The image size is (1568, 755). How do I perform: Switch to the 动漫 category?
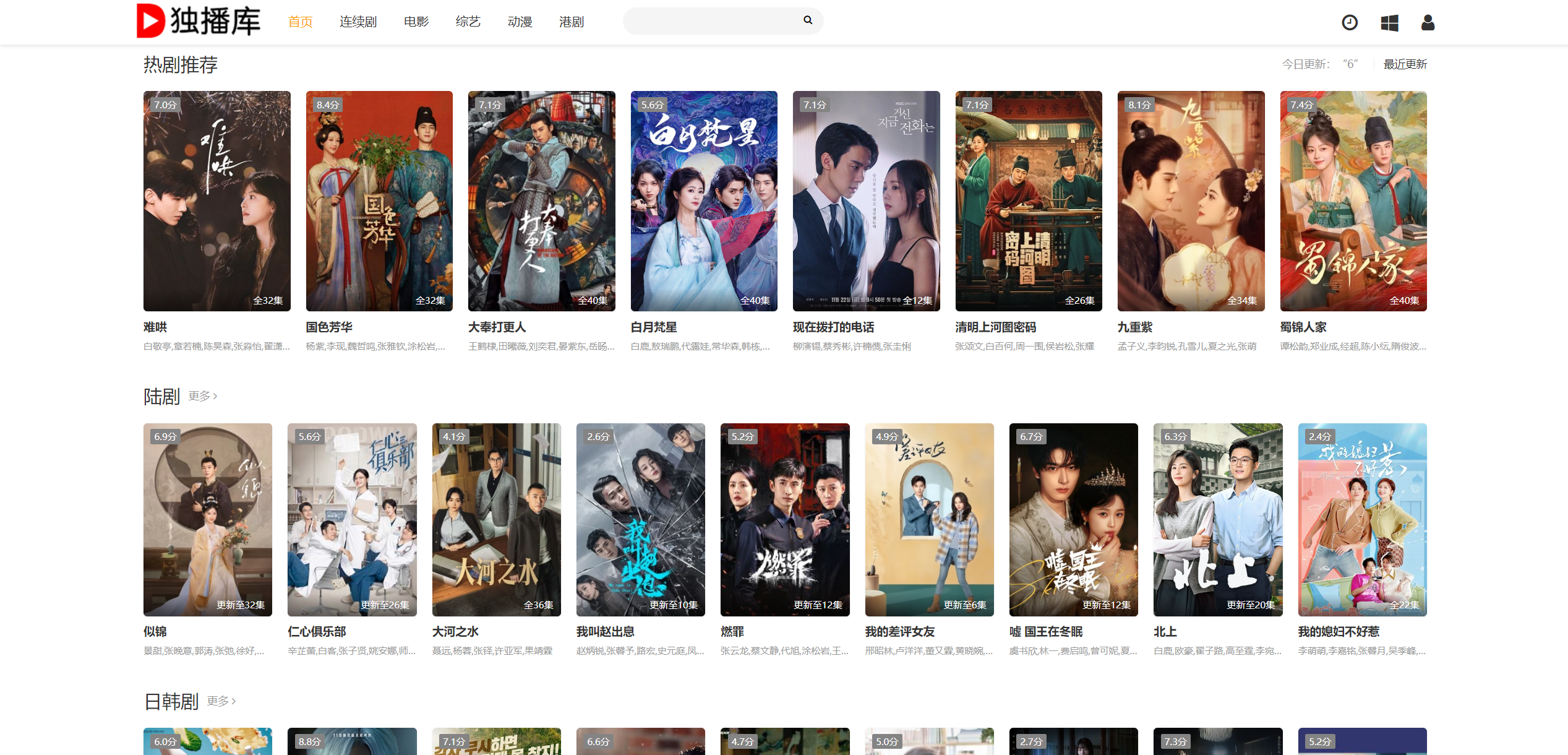520,22
